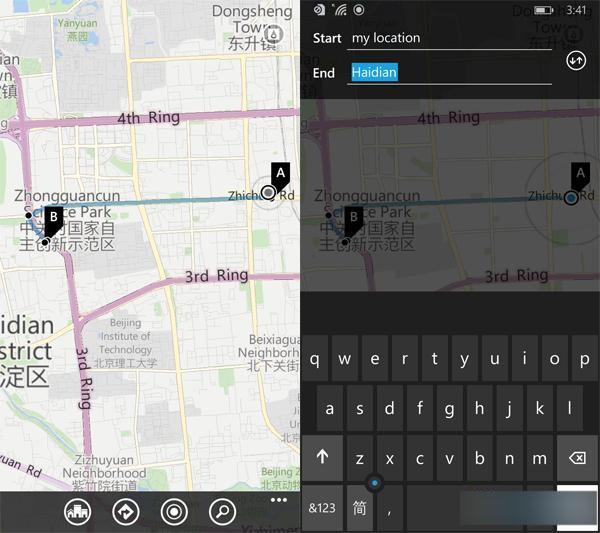Tap the 3:41 clock in status bar
Viewport: 600px width, 533px height.
coord(576,10)
